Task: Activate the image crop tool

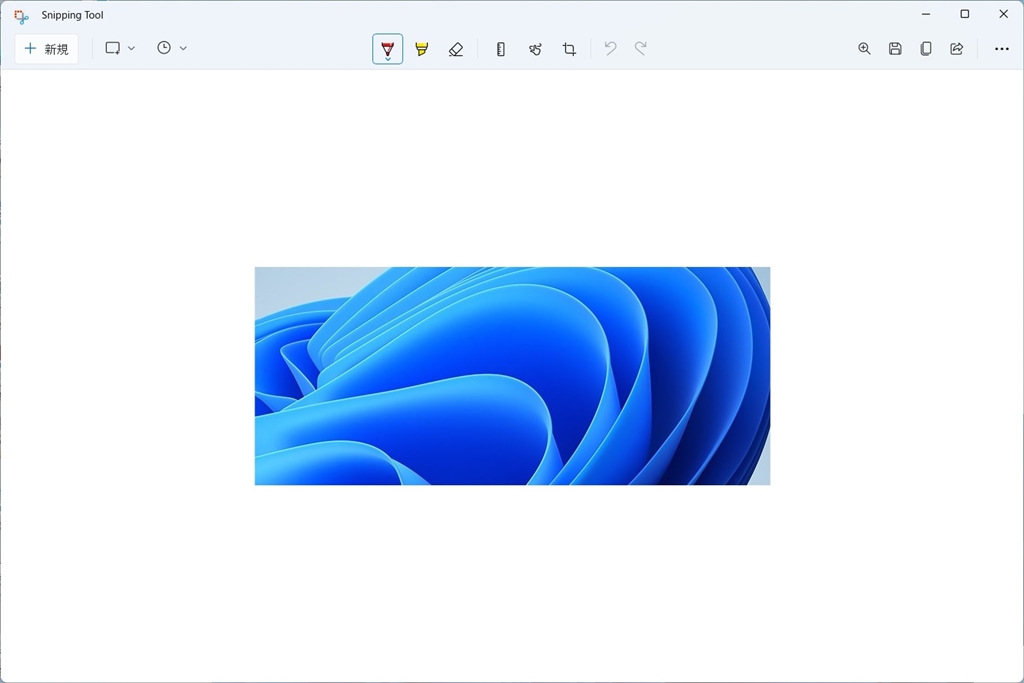Action: coord(569,49)
